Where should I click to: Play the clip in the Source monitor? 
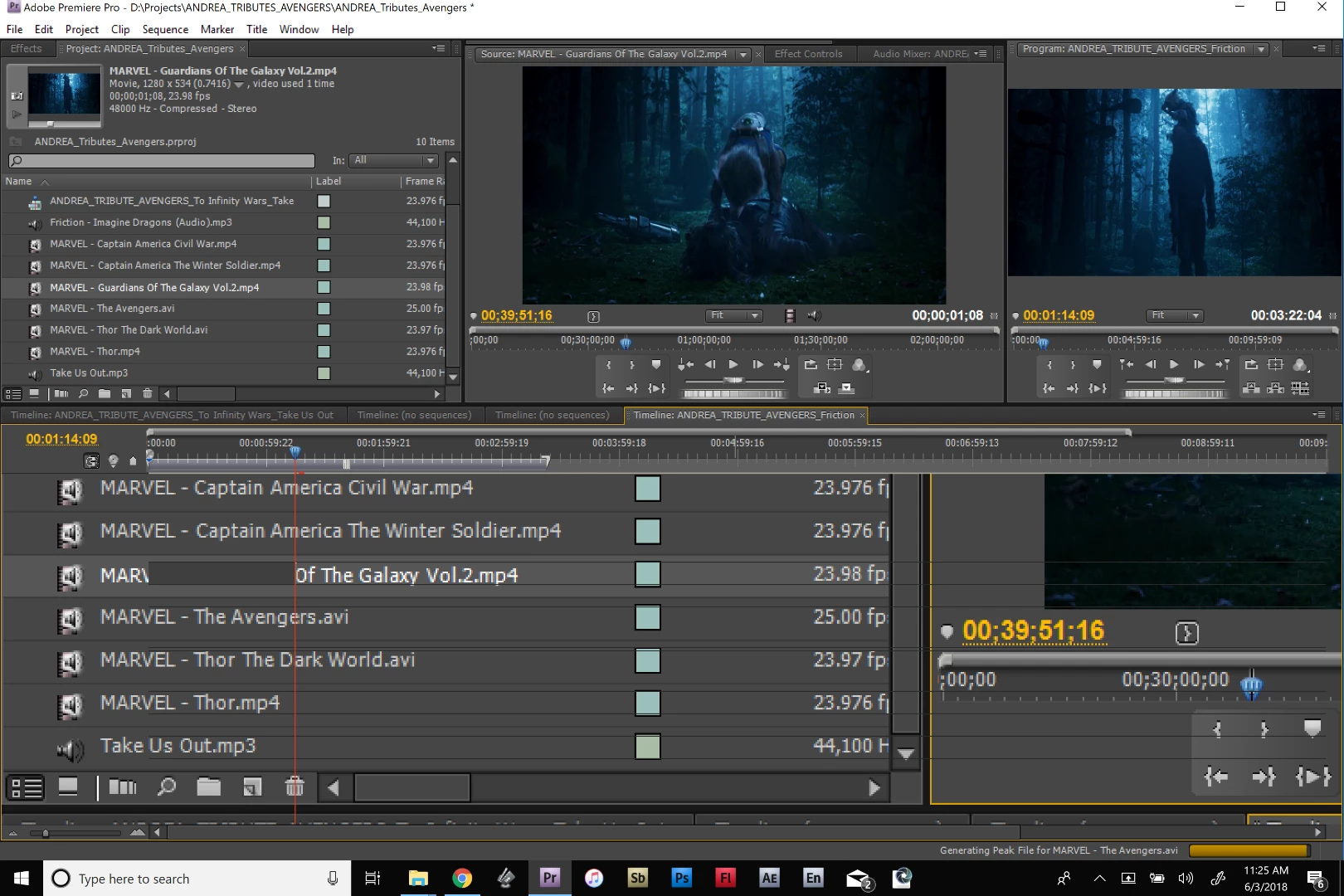coord(733,364)
